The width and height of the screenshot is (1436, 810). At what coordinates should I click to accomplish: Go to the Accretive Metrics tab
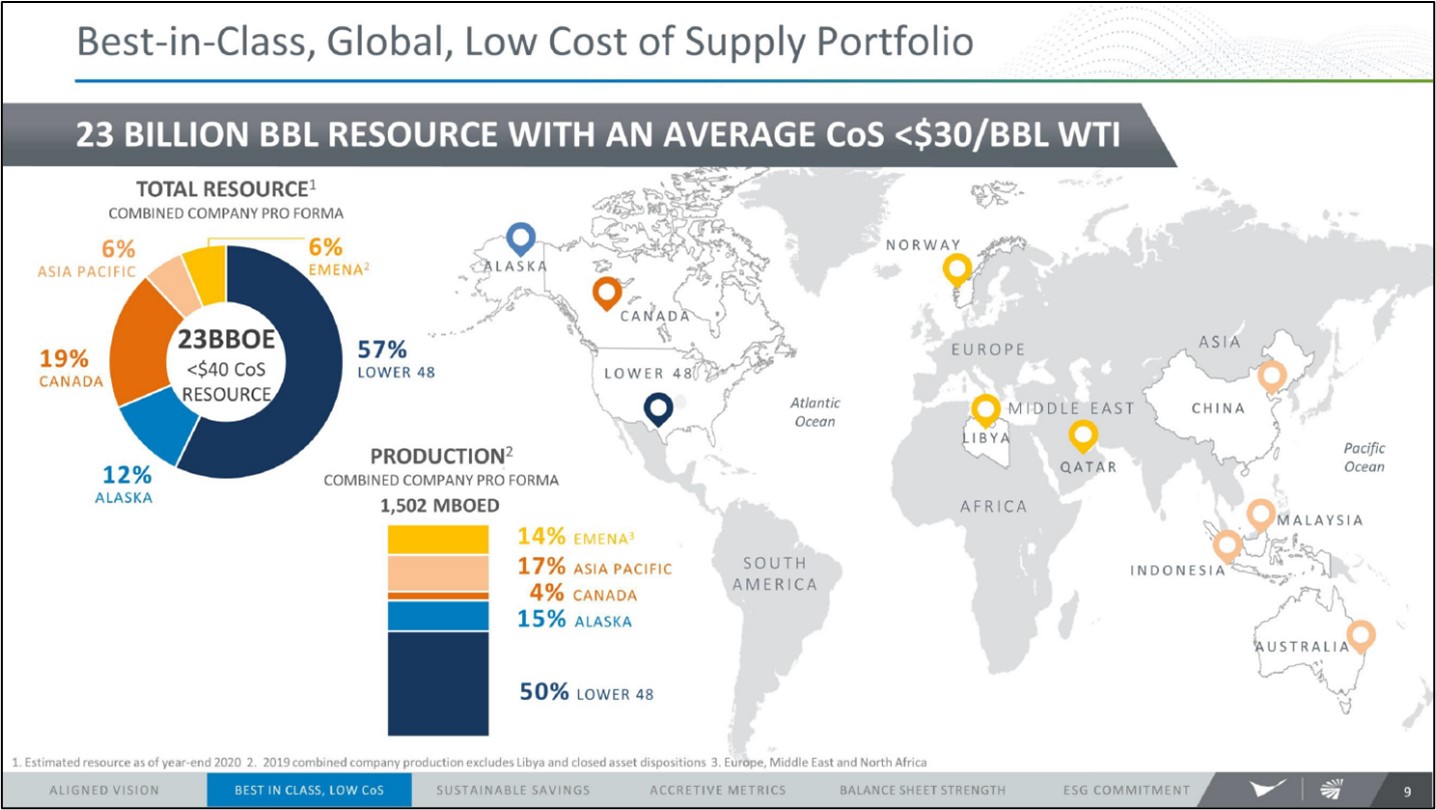(717, 790)
